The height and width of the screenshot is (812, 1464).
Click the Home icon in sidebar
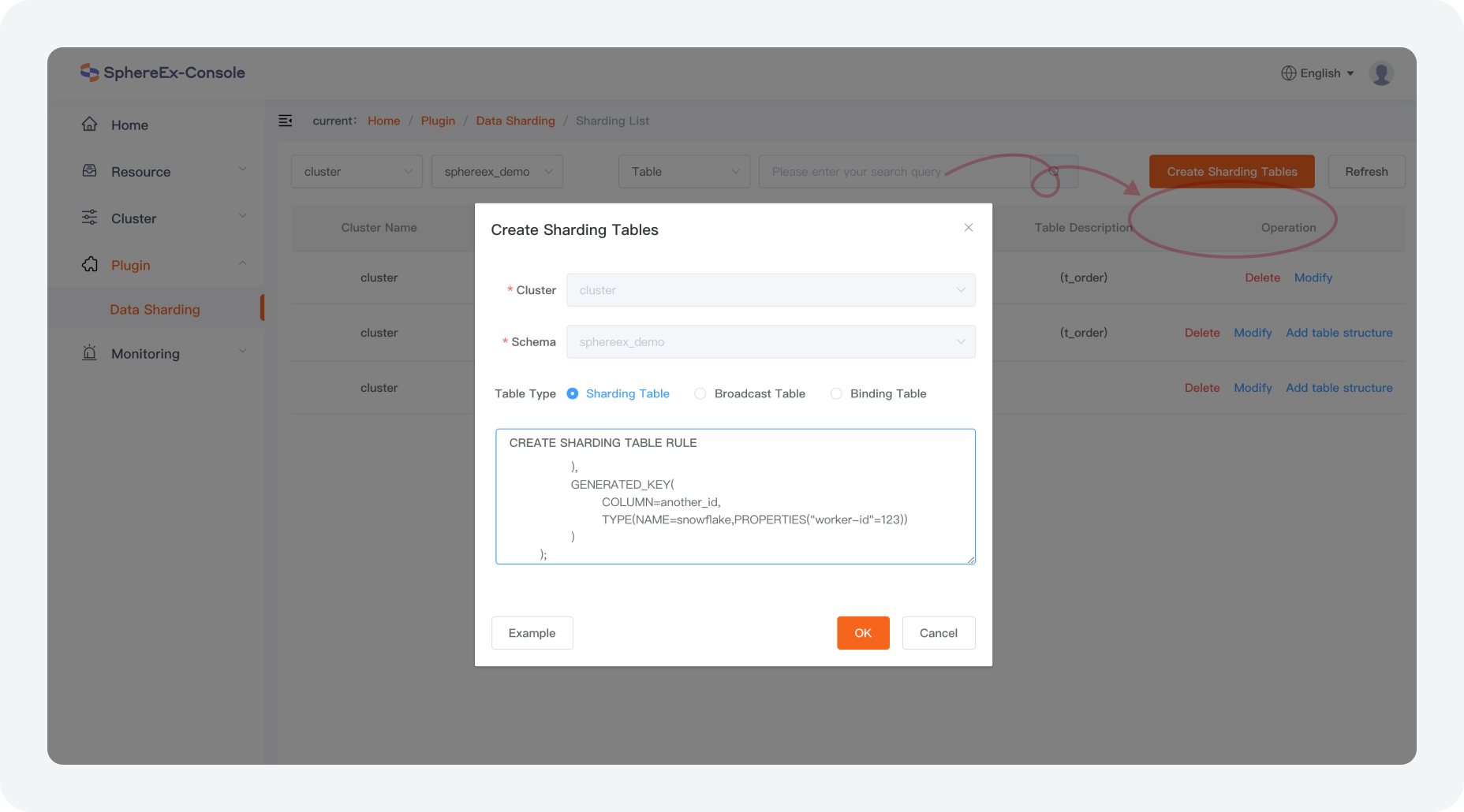pyautogui.click(x=90, y=125)
